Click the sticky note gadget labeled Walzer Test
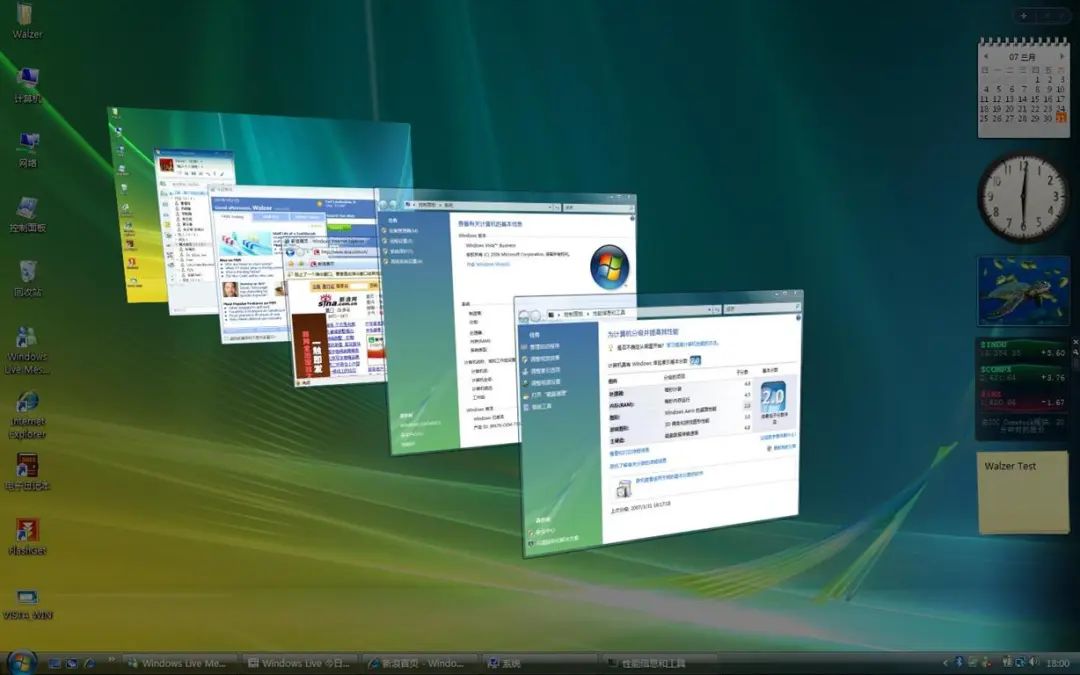1080x675 pixels. [1022, 490]
